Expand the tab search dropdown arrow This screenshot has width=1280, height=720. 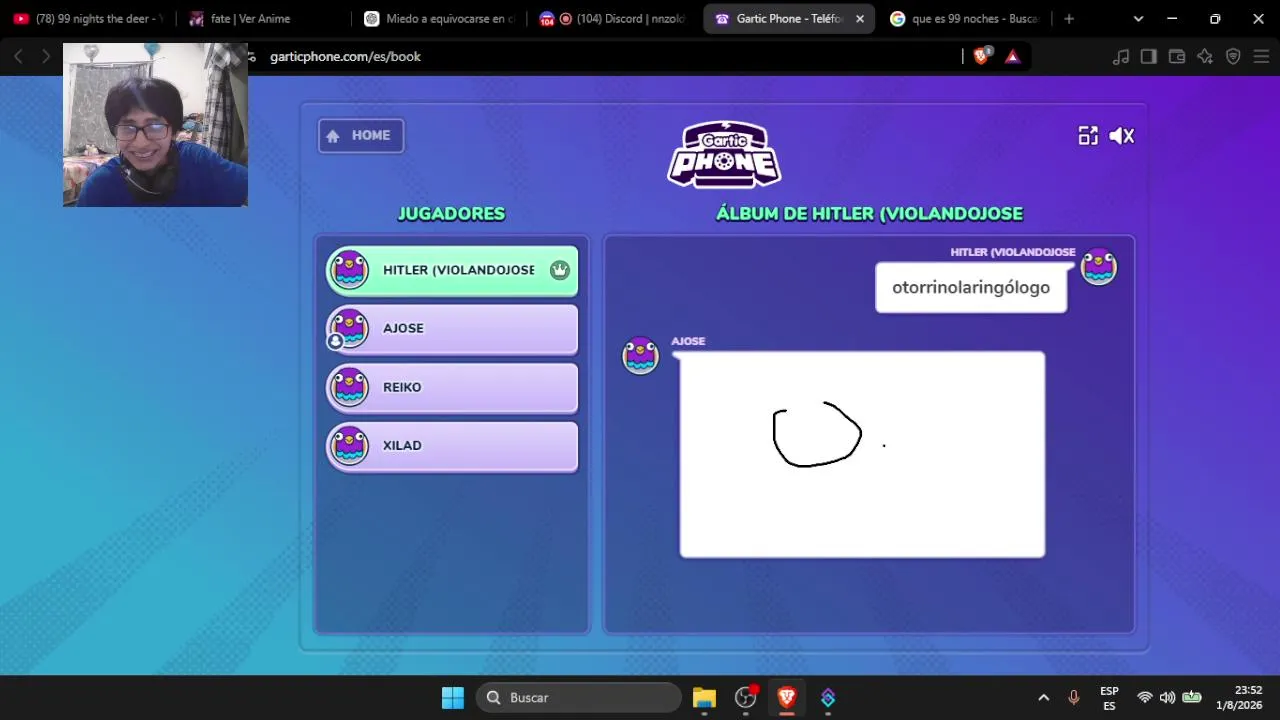[x=1138, y=19]
